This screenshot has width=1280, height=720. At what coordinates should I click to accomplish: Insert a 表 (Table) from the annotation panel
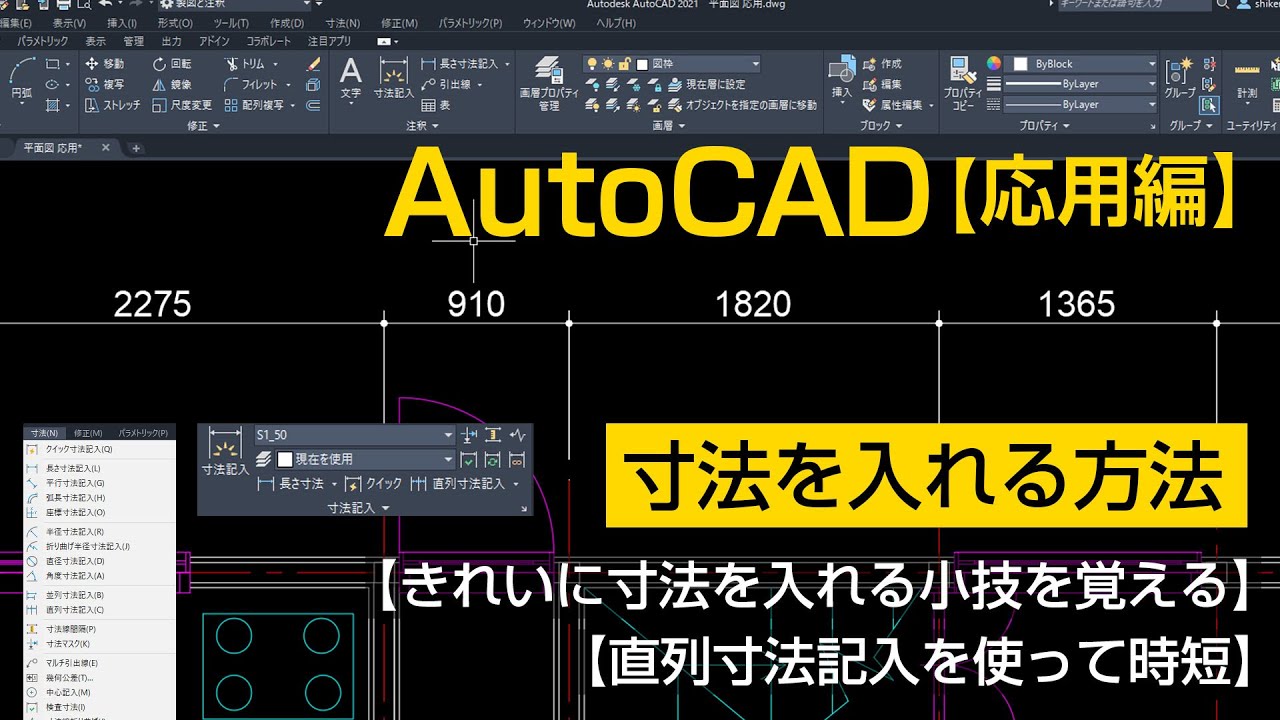tap(436, 105)
